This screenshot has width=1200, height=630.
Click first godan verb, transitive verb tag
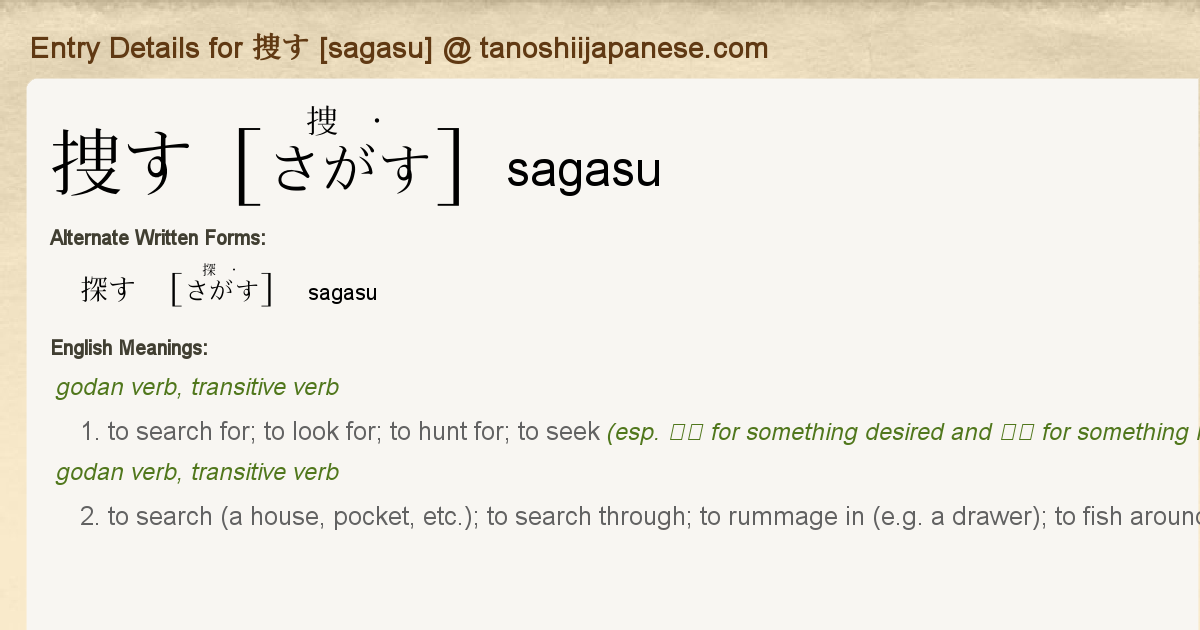point(197,387)
